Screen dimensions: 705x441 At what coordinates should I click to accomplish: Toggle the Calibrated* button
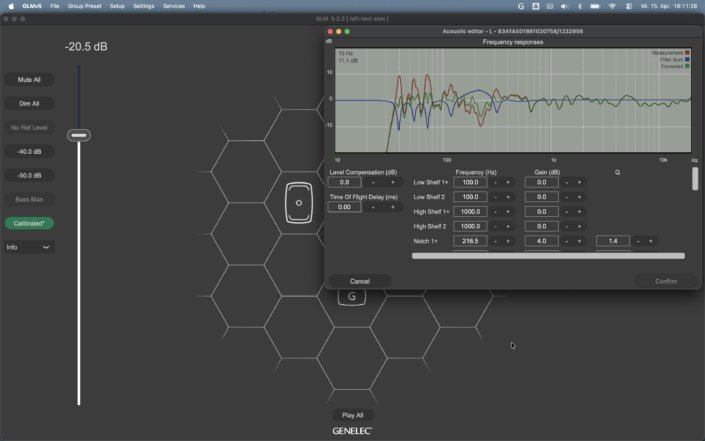coord(29,223)
